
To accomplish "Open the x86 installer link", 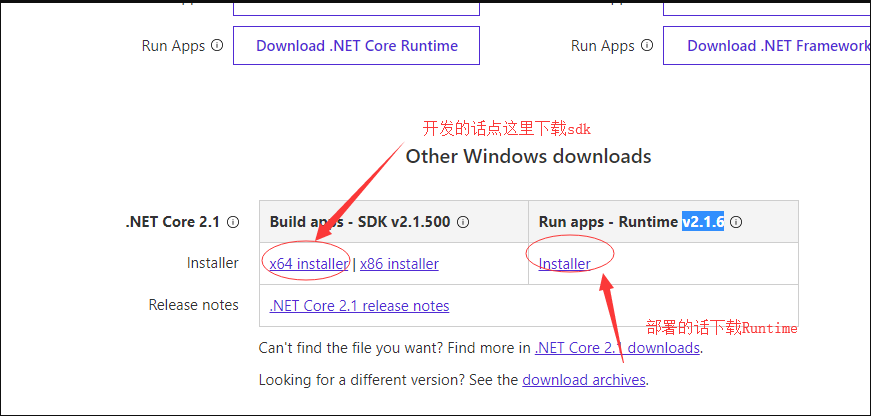I will (399, 264).
